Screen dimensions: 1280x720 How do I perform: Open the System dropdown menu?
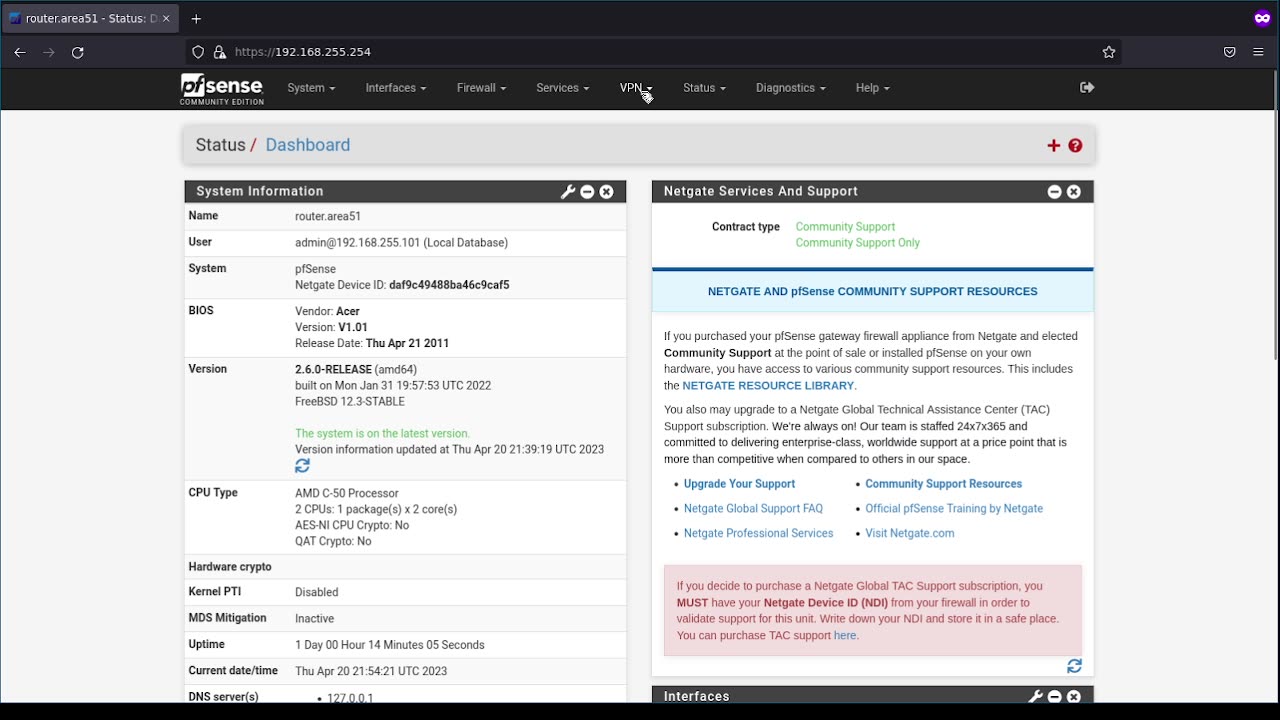click(x=311, y=88)
